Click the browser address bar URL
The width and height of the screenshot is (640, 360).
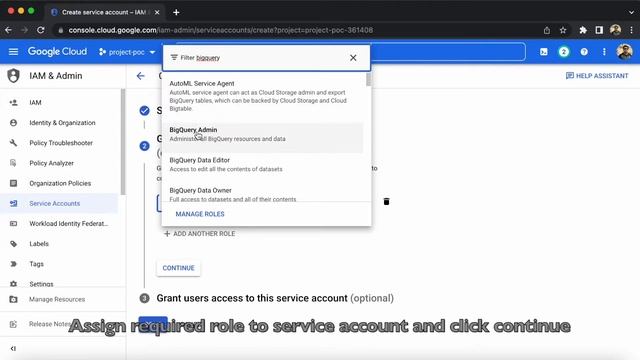tap(220, 30)
